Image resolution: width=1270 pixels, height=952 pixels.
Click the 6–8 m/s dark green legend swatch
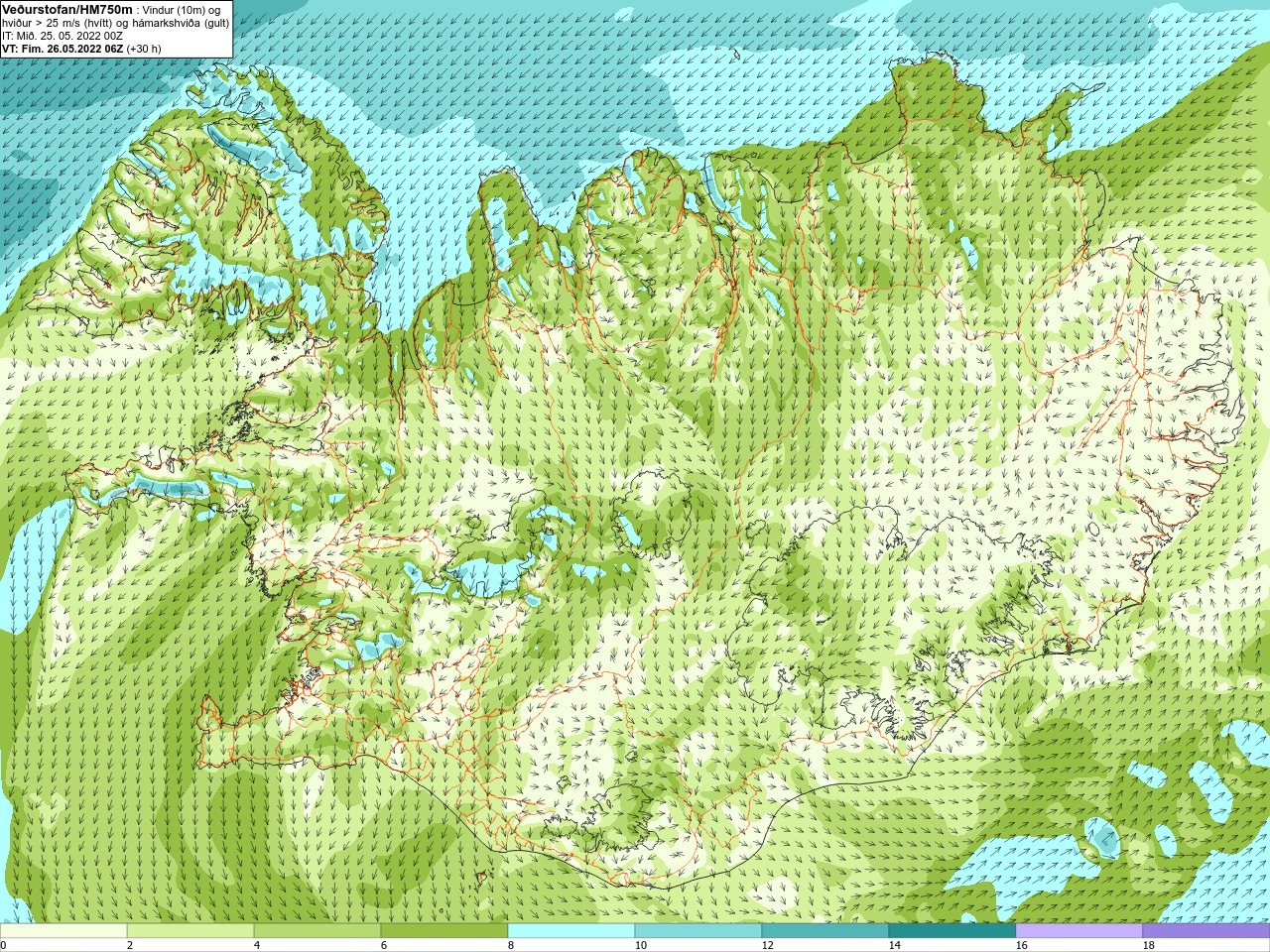(x=444, y=931)
